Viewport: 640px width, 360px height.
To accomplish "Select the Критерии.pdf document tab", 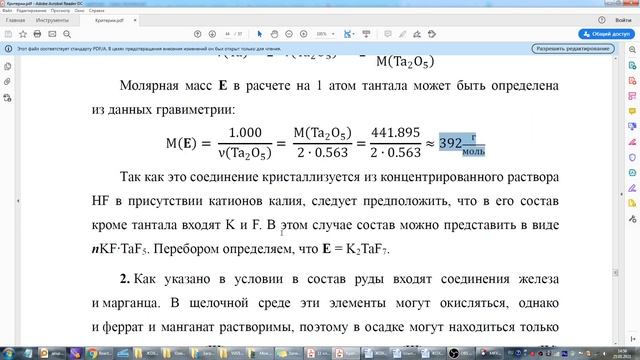I will click(109, 20).
